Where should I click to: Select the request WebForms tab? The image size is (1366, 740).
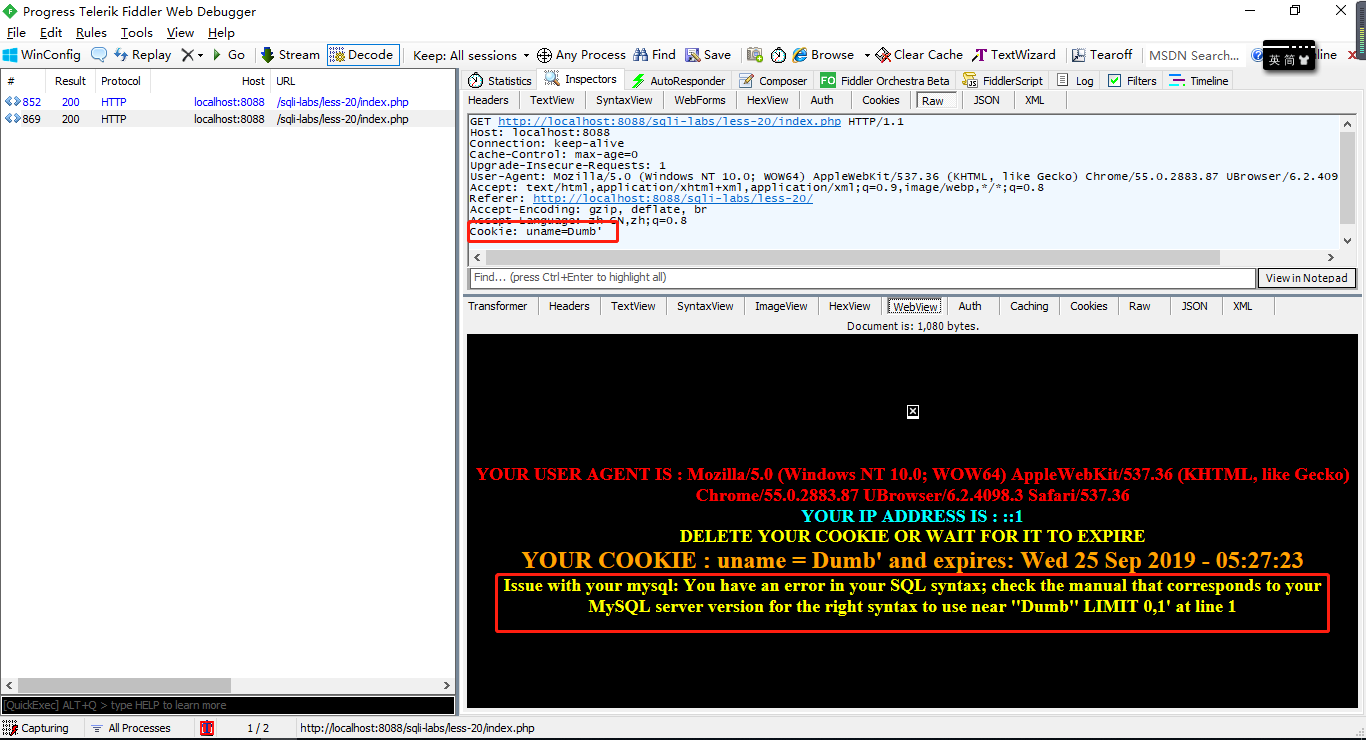point(699,100)
